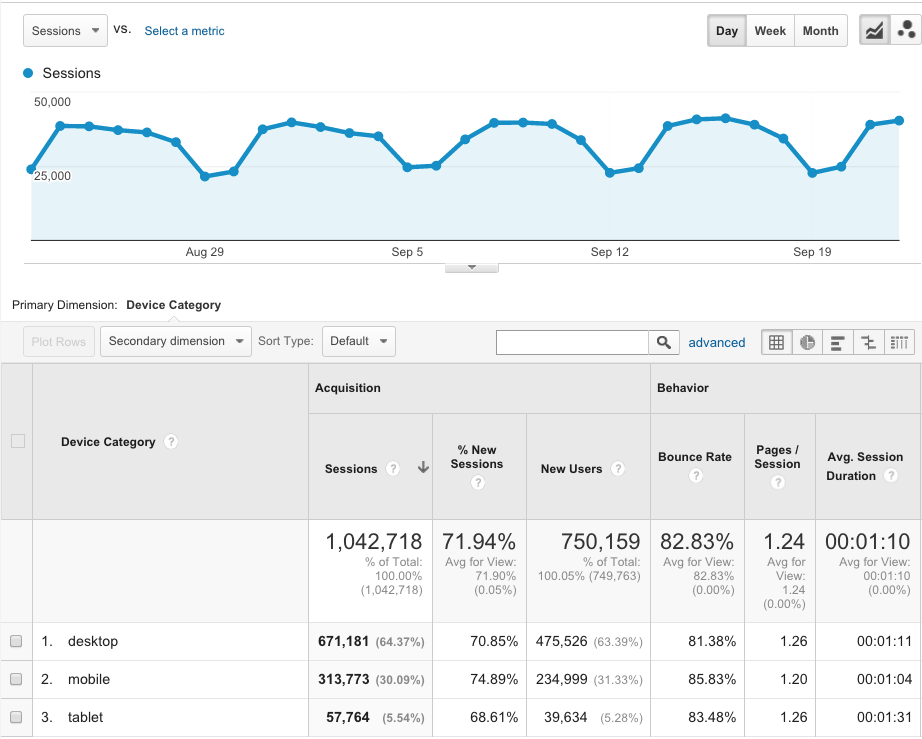Select the header select-all checkbox
This screenshot has height=739, width=922.
point(16,441)
